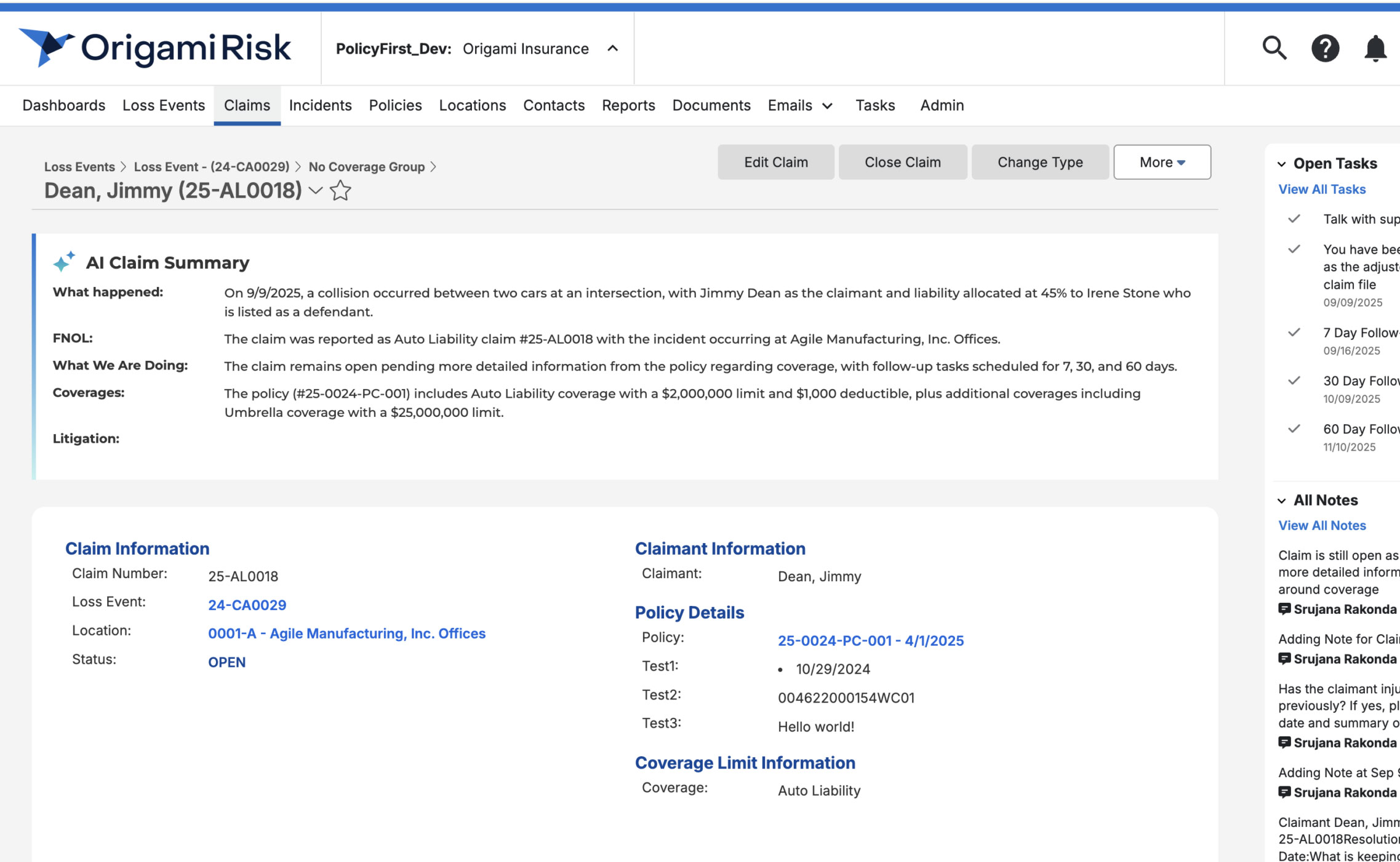This screenshot has width=1400, height=862.
Task: Click the search magnifier icon
Action: (x=1274, y=48)
